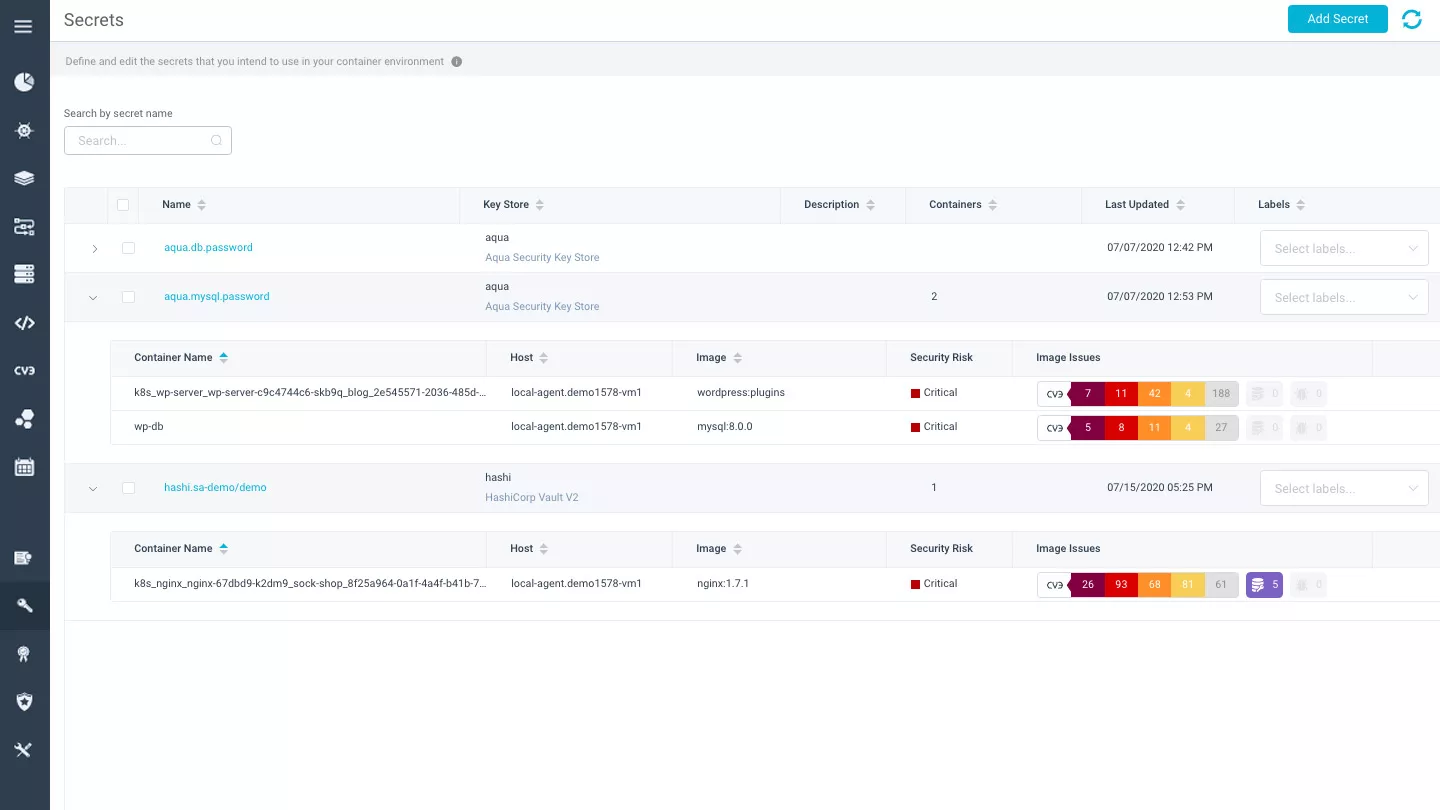Screen dimensions: 1440x810
Task: Sort the Description column
Action: 870,205
